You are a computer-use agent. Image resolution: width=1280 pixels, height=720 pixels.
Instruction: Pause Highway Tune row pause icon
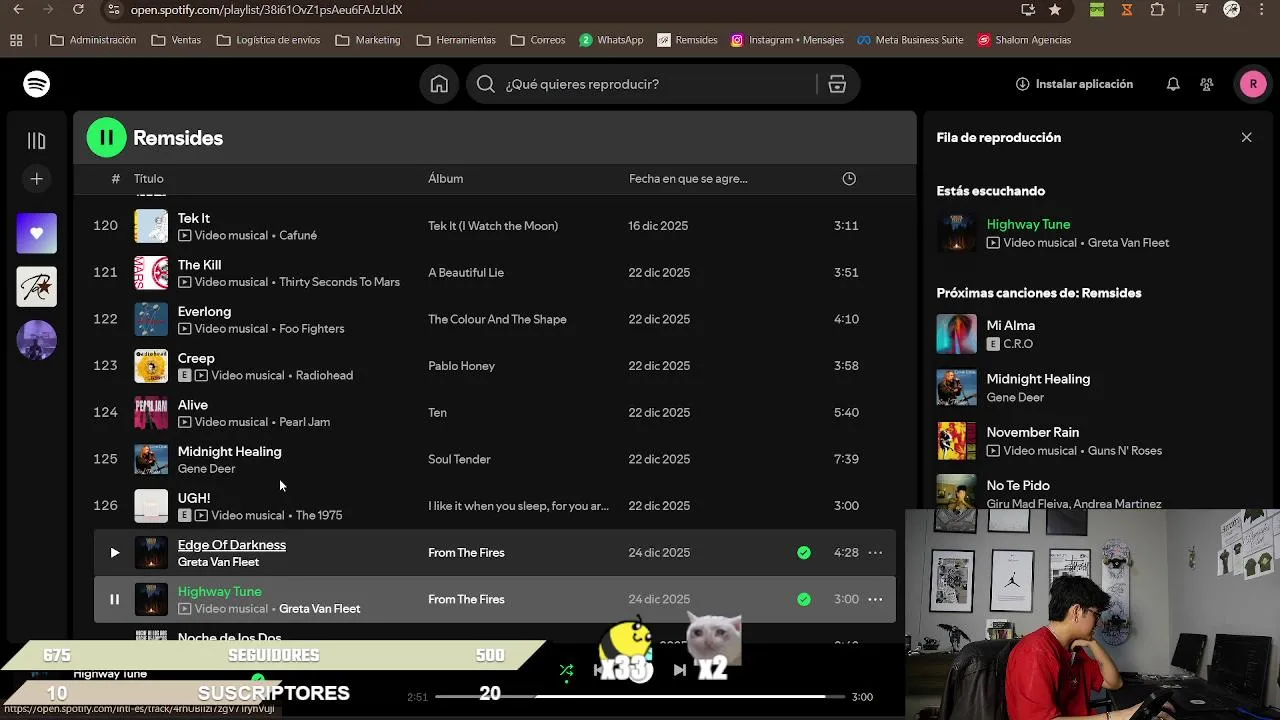coord(114,599)
